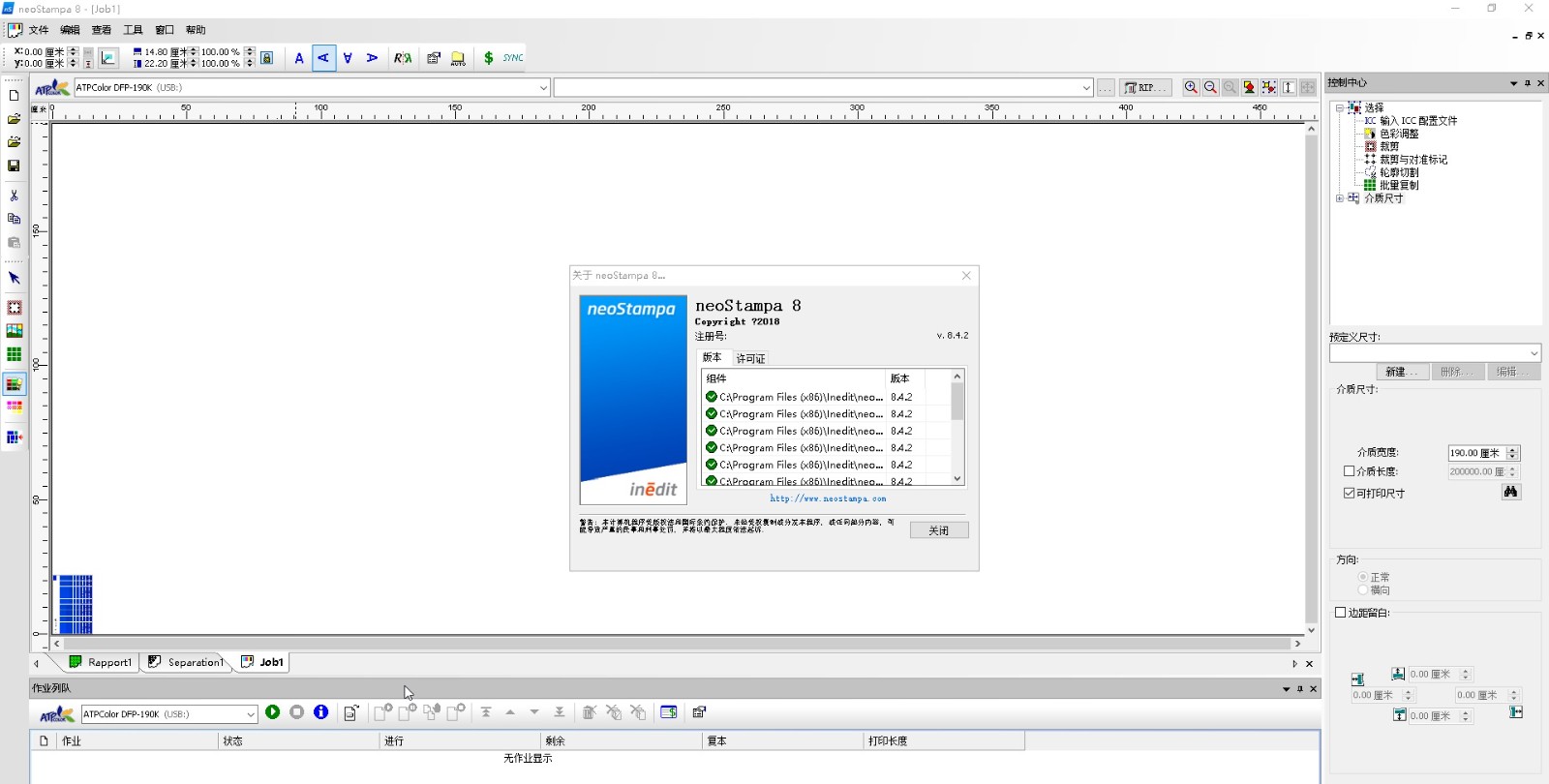This screenshot has width=1549, height=784.
Task: Click the mirror R/R flip icon
Action: pos(403,58)
